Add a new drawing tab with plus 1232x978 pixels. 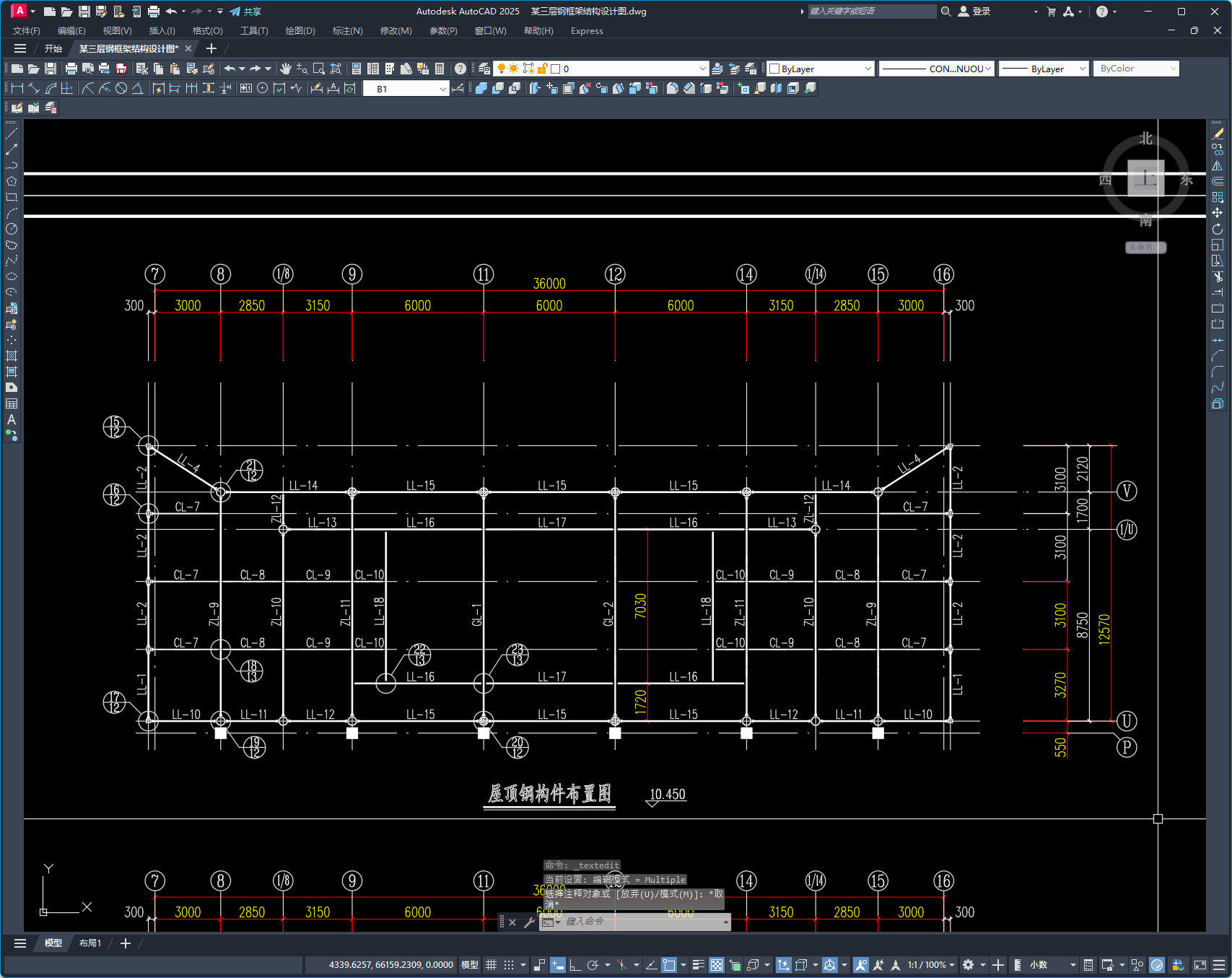[211, 48]
